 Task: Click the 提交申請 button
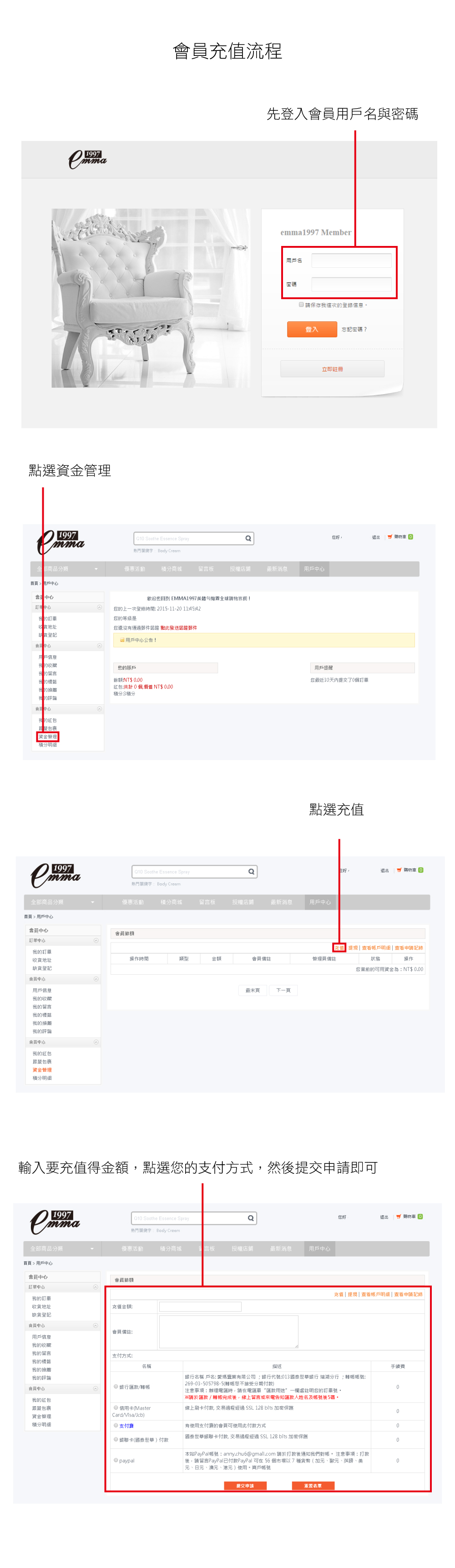[245, 1485]
